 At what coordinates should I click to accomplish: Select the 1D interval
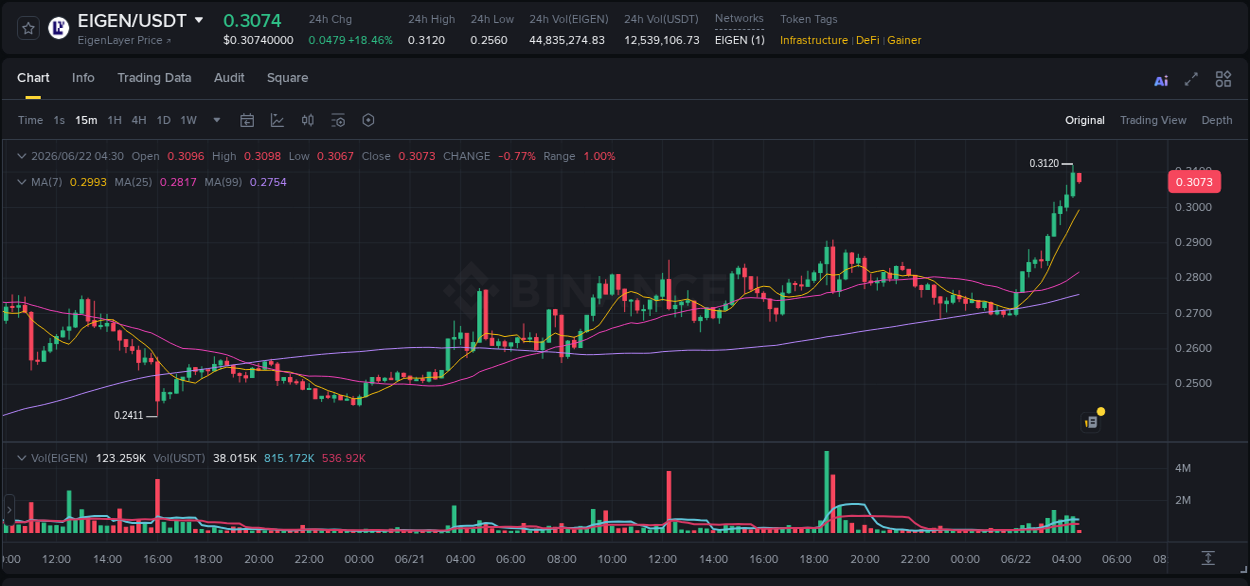[x=163, y=120]
